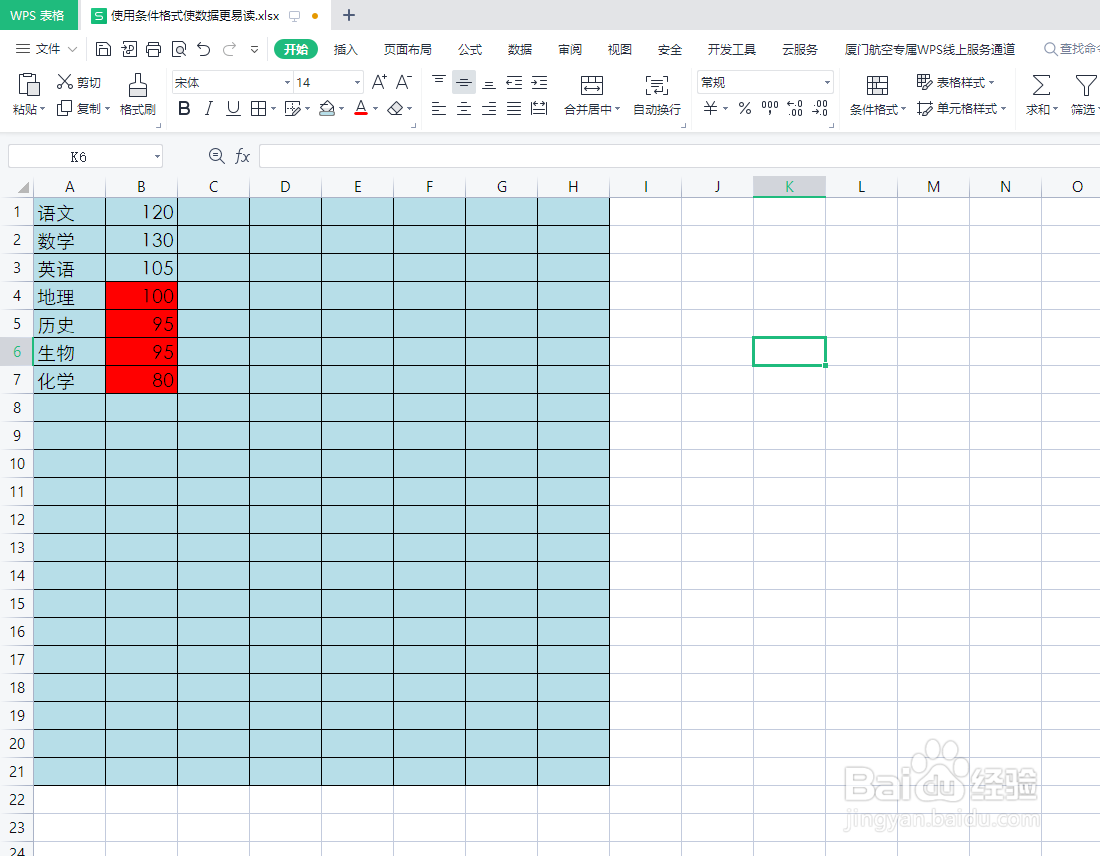Screen dimensions: 1100x856
Task: Switch to 公式 tab
Action: pos(469,49)
